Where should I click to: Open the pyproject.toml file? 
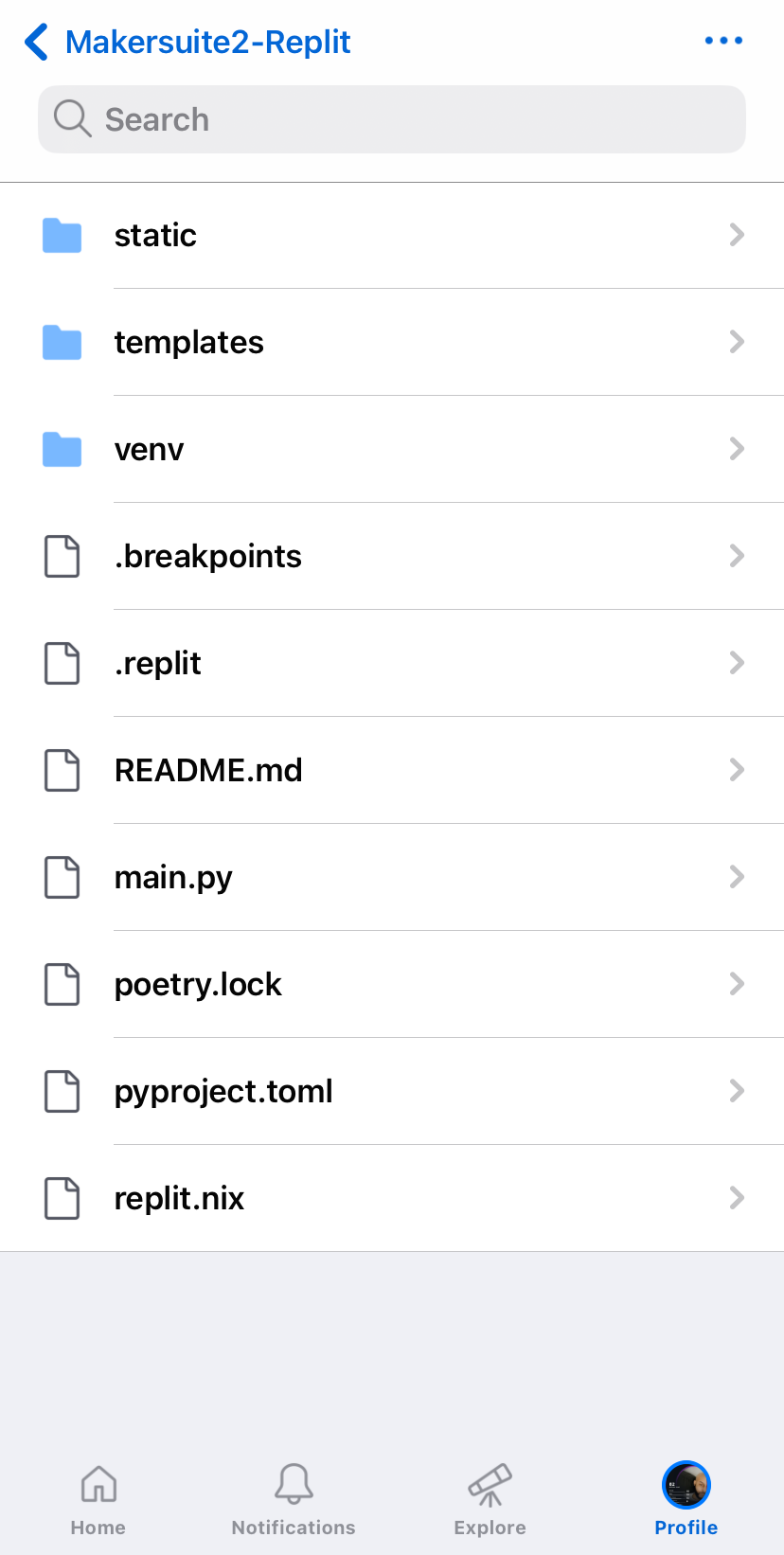(x=392, y=1091)
